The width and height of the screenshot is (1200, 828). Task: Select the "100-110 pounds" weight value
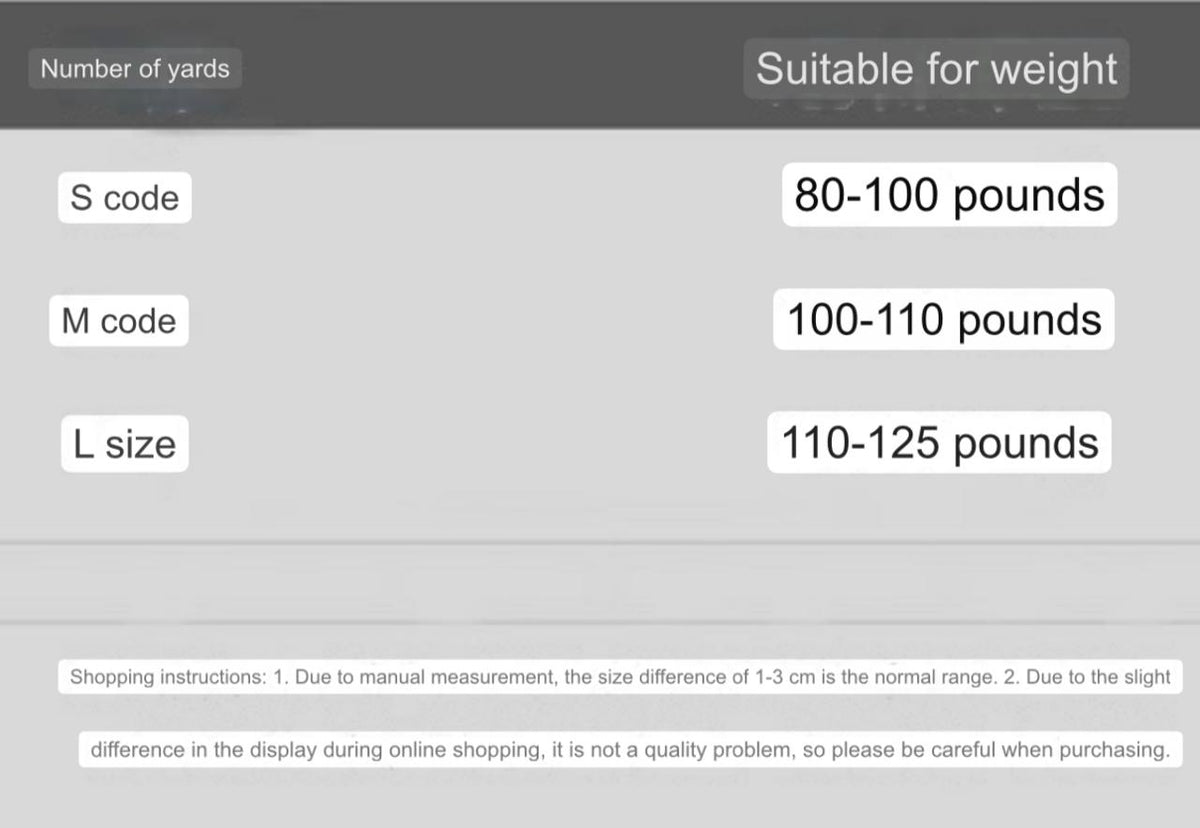pos(944,320)
